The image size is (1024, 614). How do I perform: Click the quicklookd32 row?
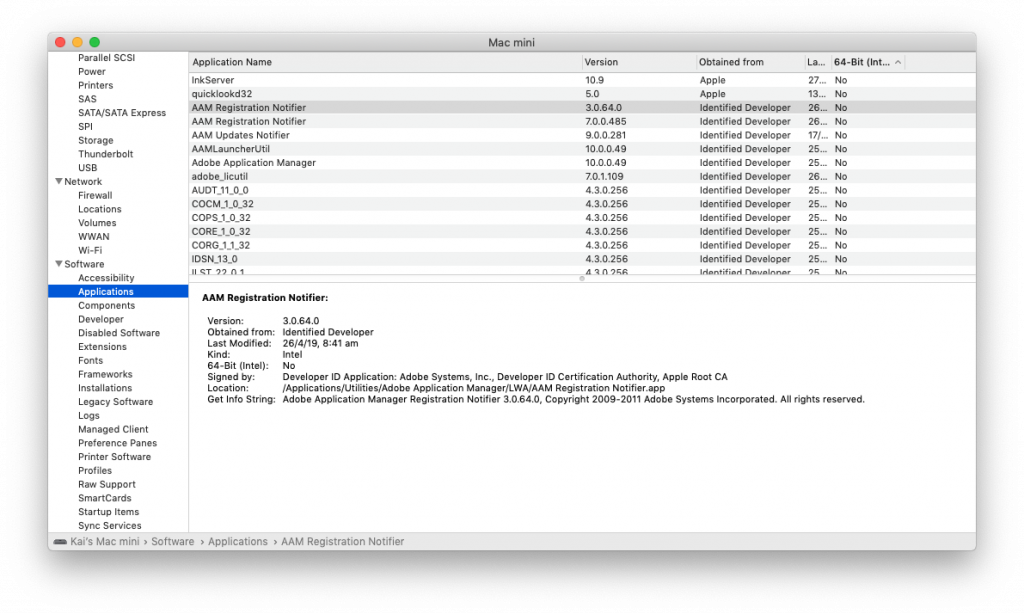[222, 93]
